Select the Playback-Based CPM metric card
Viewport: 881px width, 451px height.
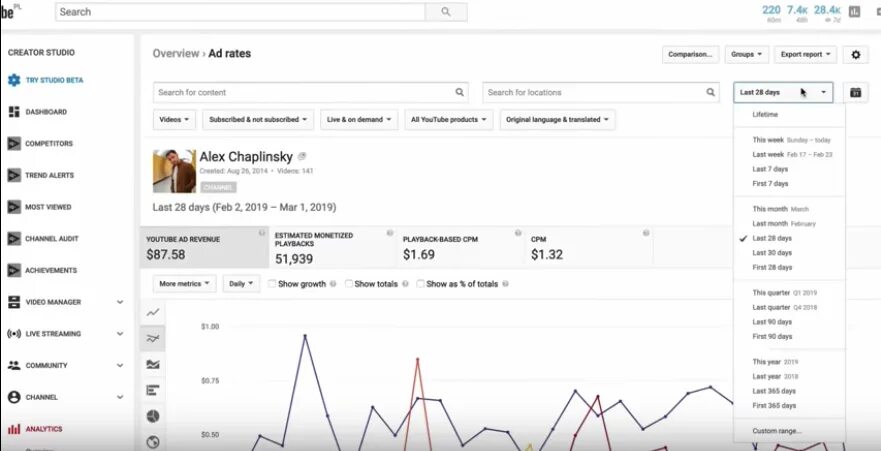(461, 248)
